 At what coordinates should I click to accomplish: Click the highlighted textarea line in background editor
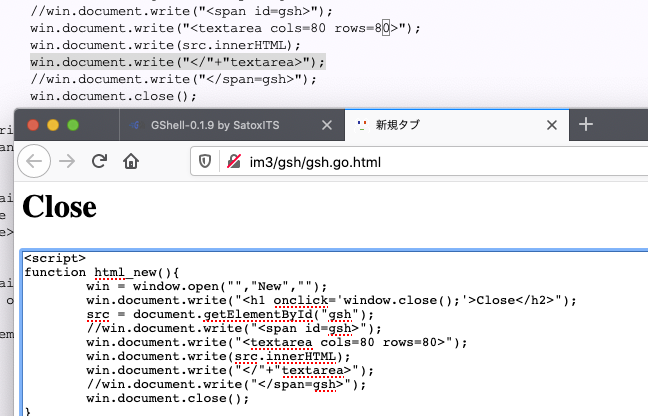[177, 62]
